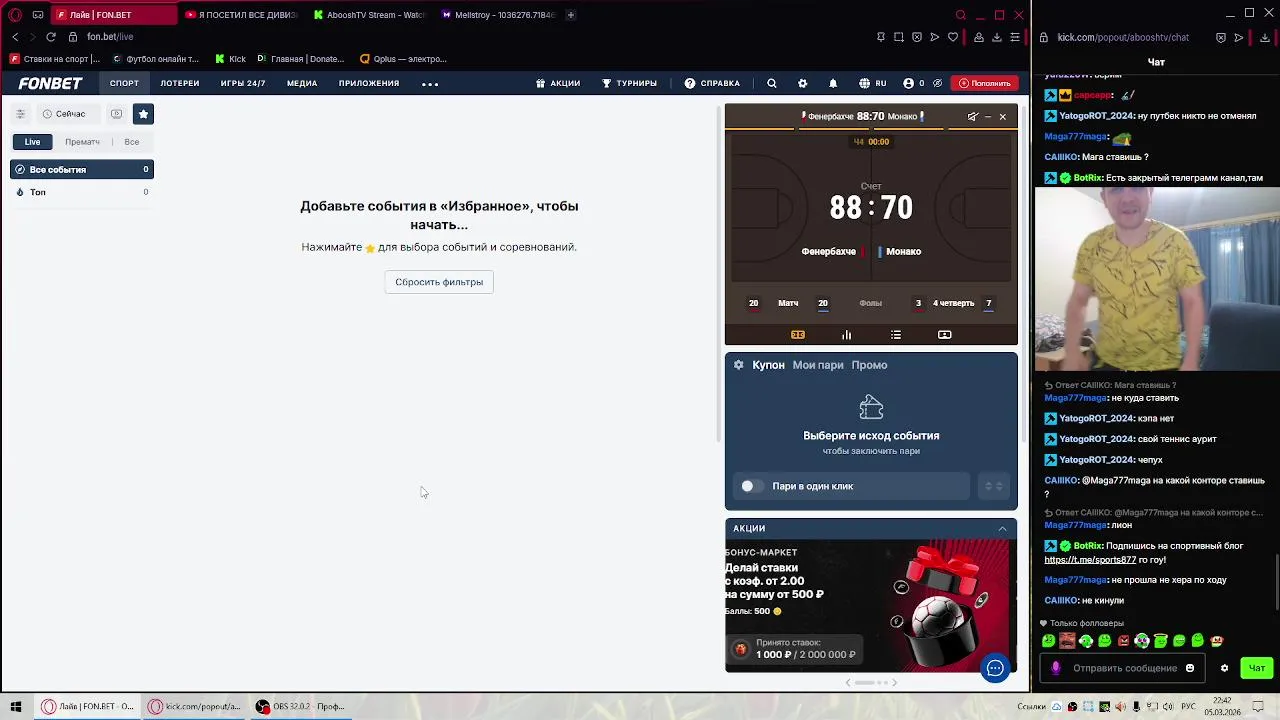Open a new browser tab plus button
1280x720 pixels.
point(571,15)
